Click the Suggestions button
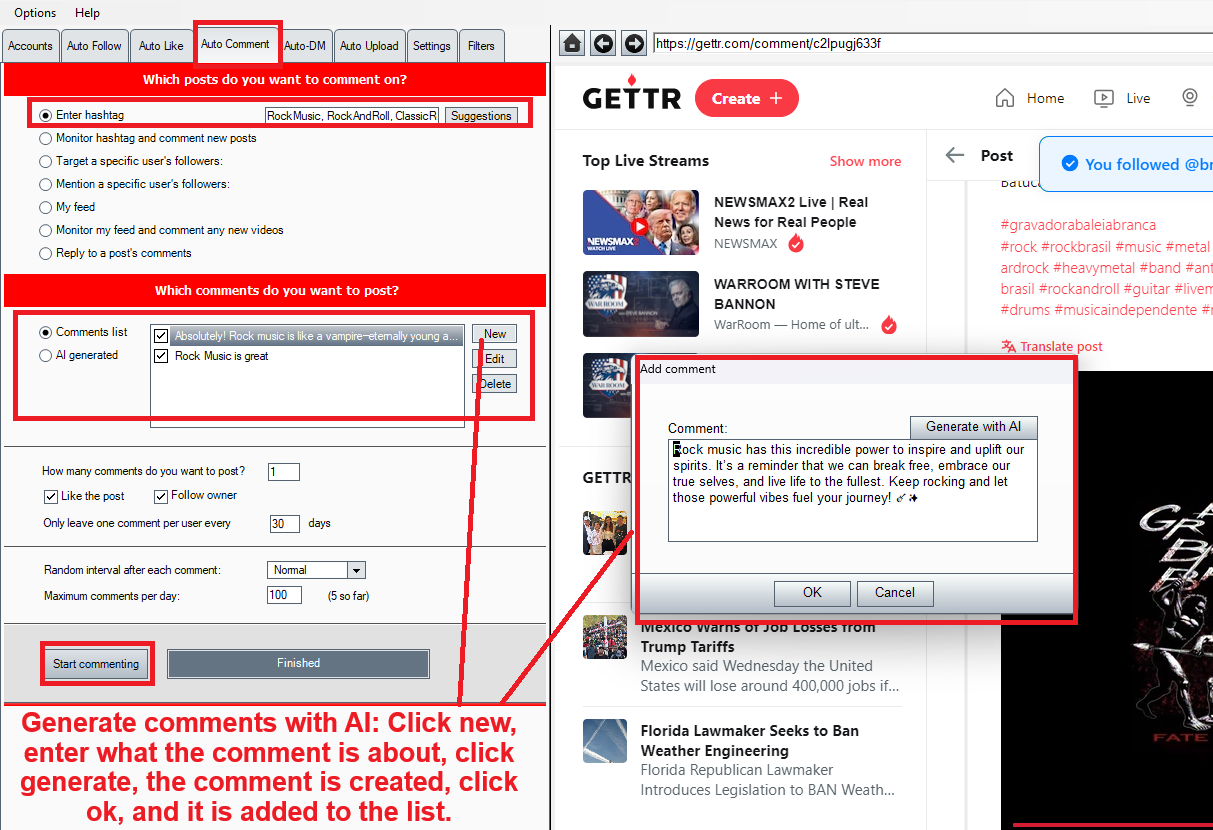 [x=481, y=116]
